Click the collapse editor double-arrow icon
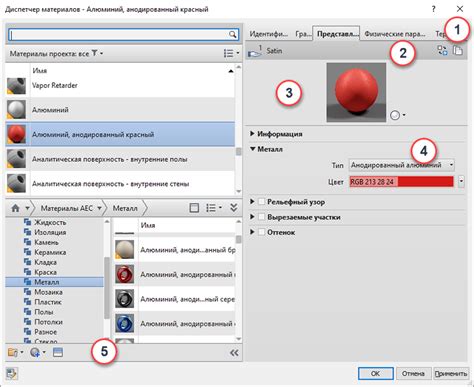The height and width of the screenshot is (387, 474). coord(234,353)
